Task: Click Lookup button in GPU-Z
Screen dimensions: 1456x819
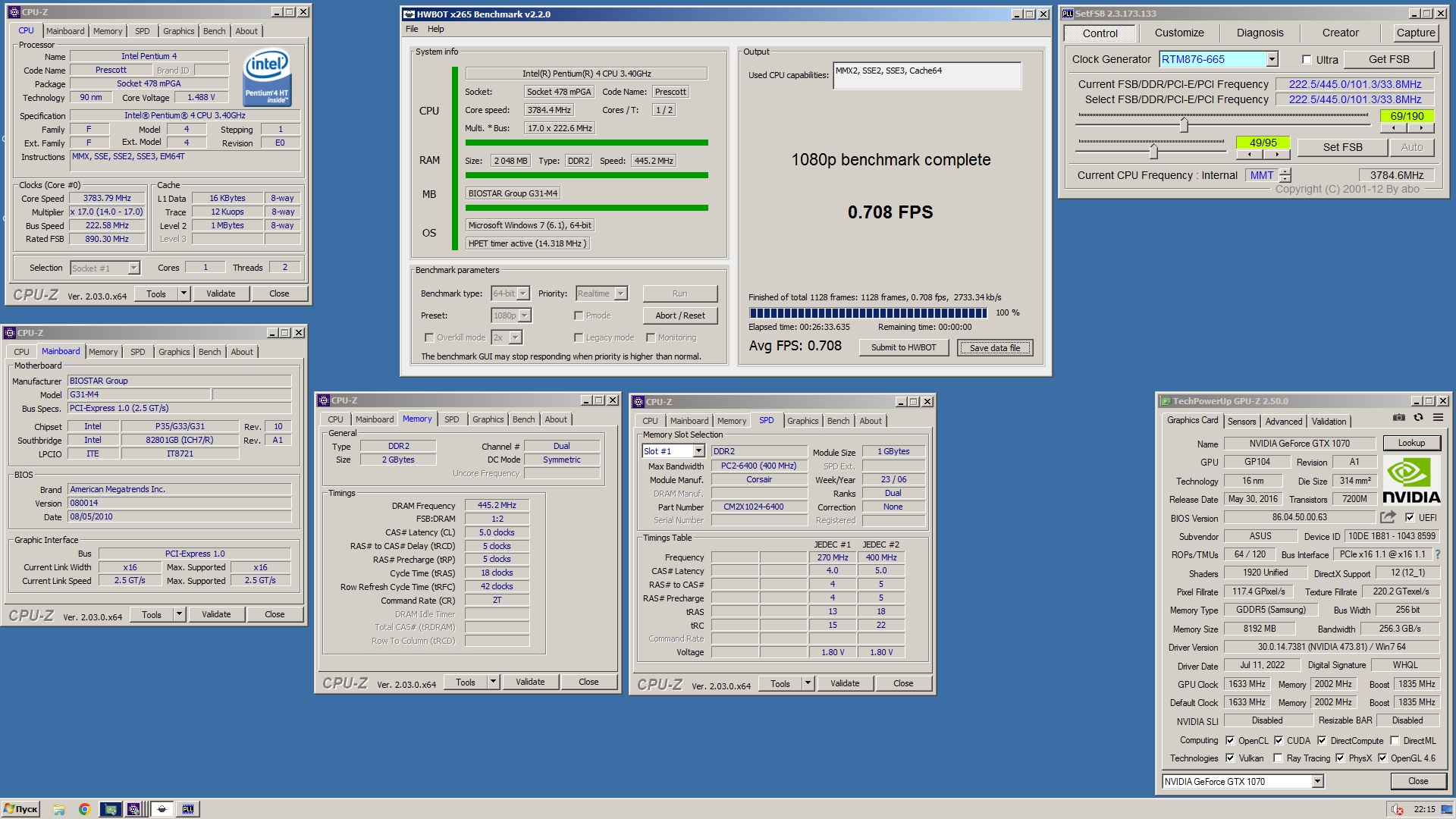Action: tap(1410, 443)
